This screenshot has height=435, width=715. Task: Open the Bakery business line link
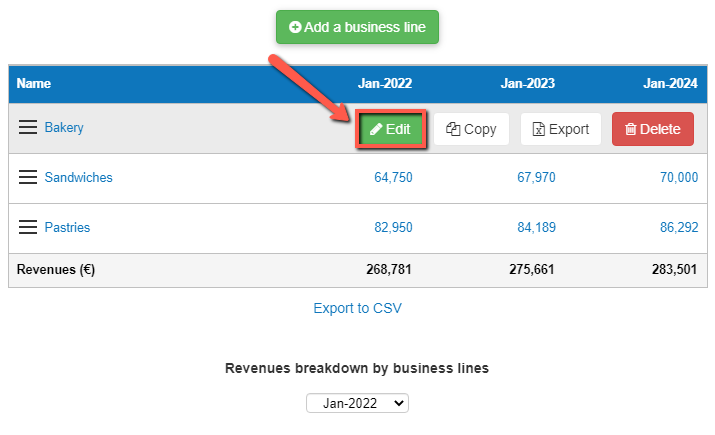(x=64, y=128)
